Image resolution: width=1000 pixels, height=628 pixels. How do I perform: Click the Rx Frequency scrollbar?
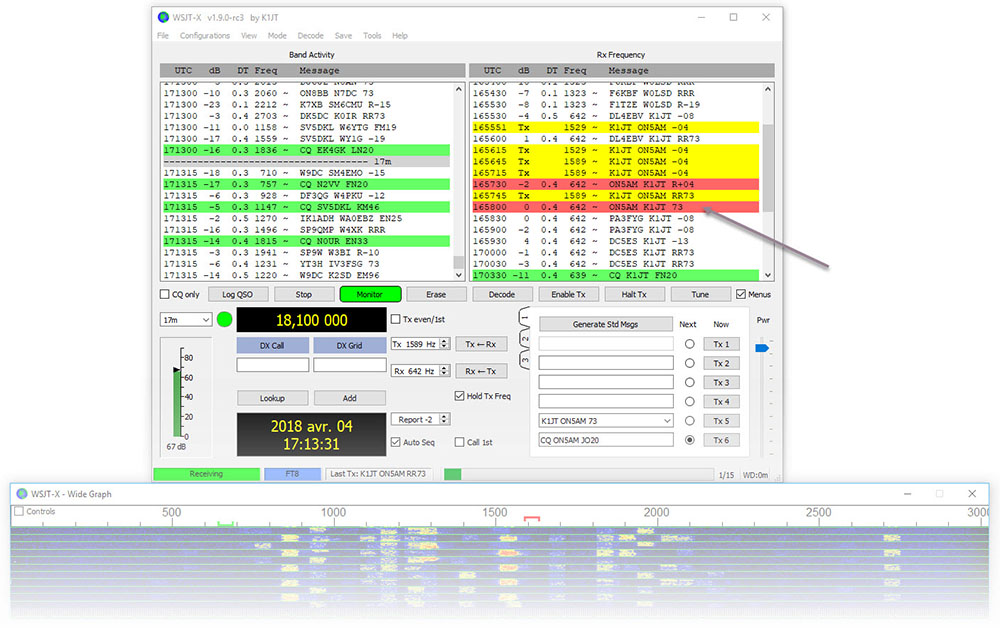(768, 181)
